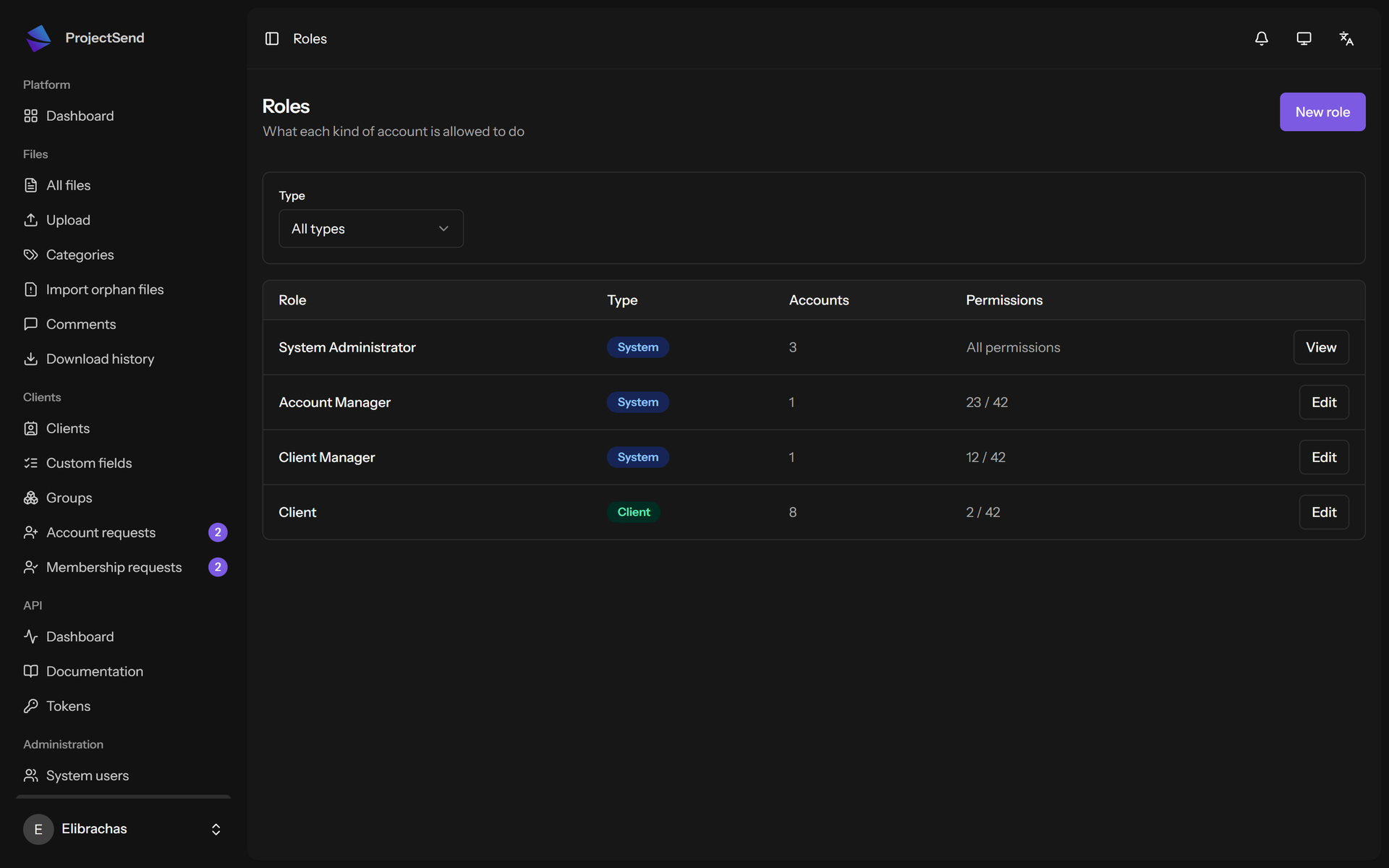The width and height of the screenshot is (1389, 868).
Task: Click the Client Manager role row
Action: (x=814, y=457)
